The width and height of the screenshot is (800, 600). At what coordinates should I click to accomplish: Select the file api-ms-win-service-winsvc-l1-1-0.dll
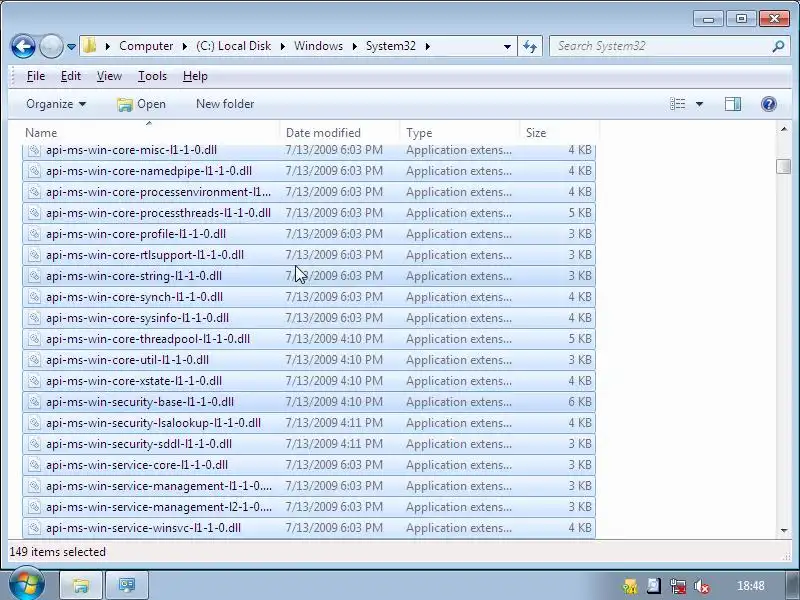309,528
